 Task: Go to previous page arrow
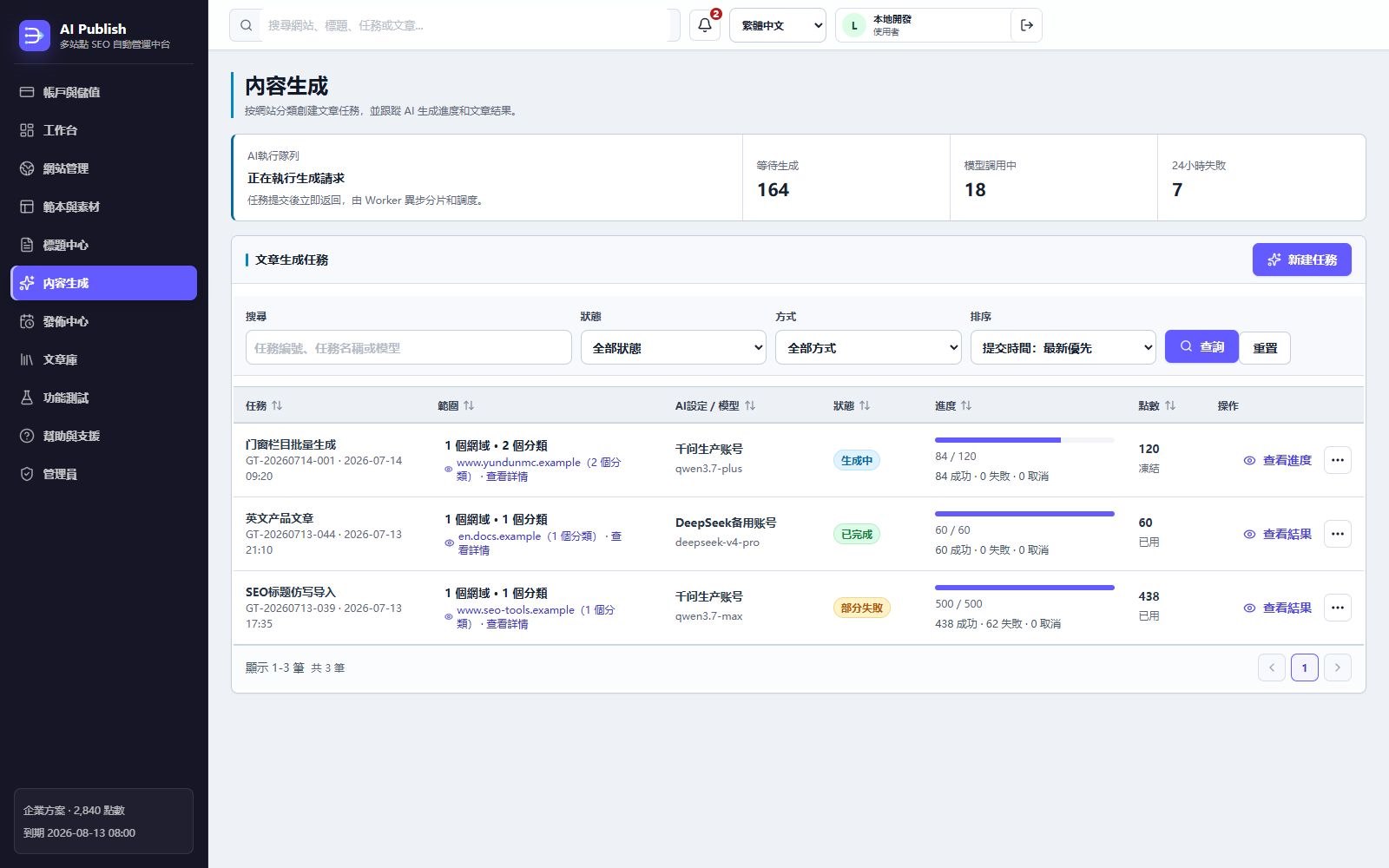coord(1272,667)
